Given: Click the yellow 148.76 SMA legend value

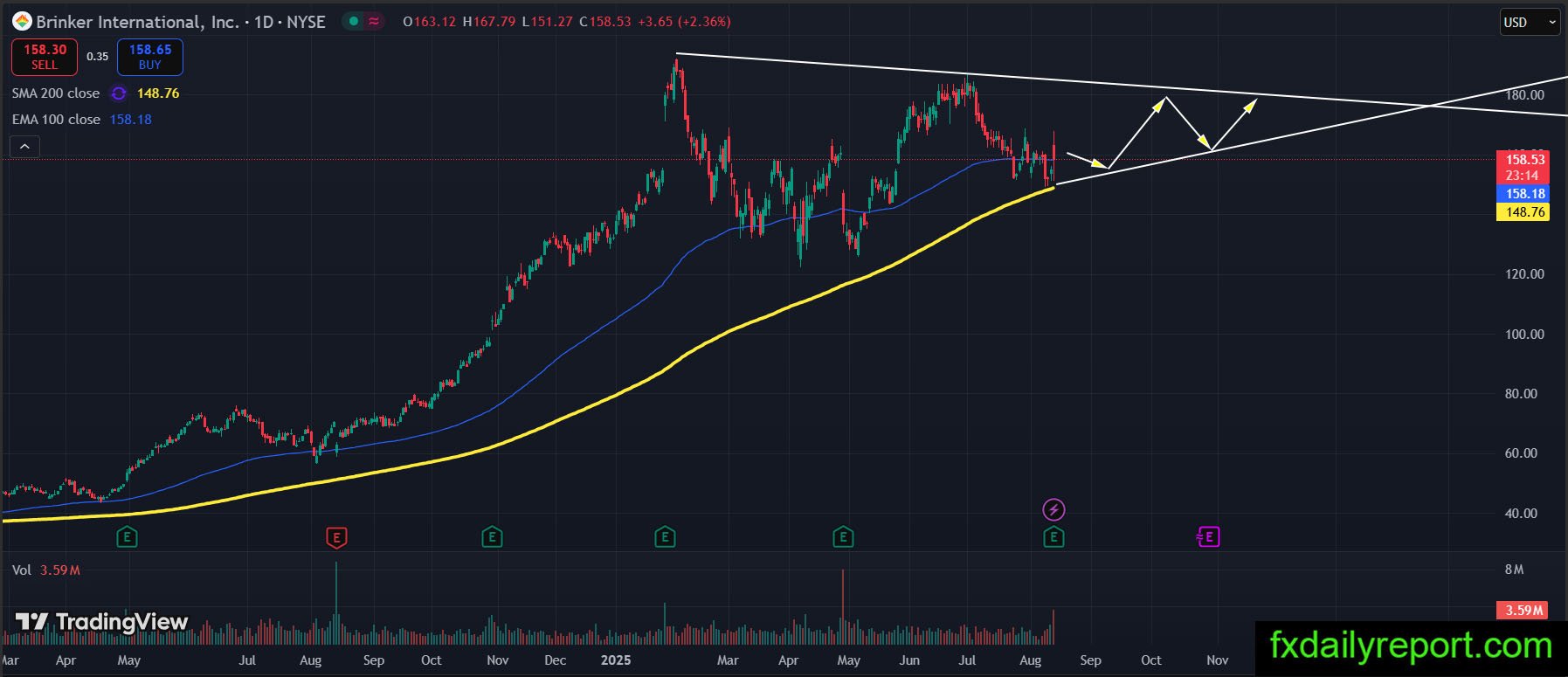Looking at the screenshot, I should (158, 93).
